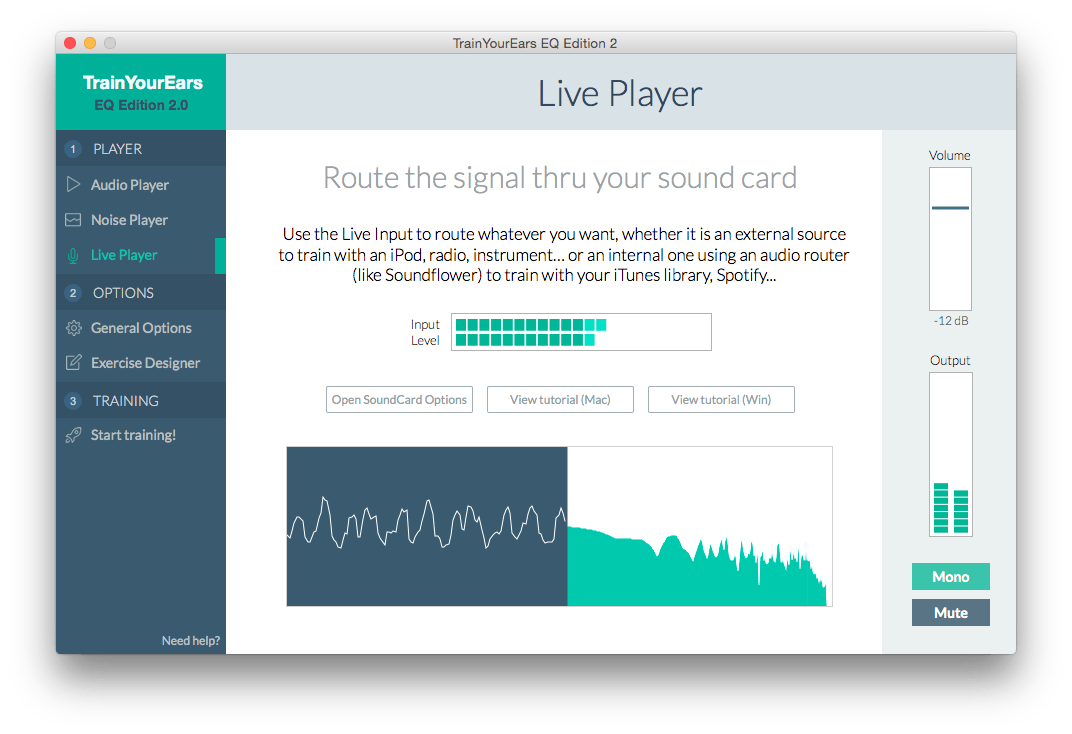1072x734 pixels.
Task: Open the View tutorial (Mac) guide
Action: (560, 399)
